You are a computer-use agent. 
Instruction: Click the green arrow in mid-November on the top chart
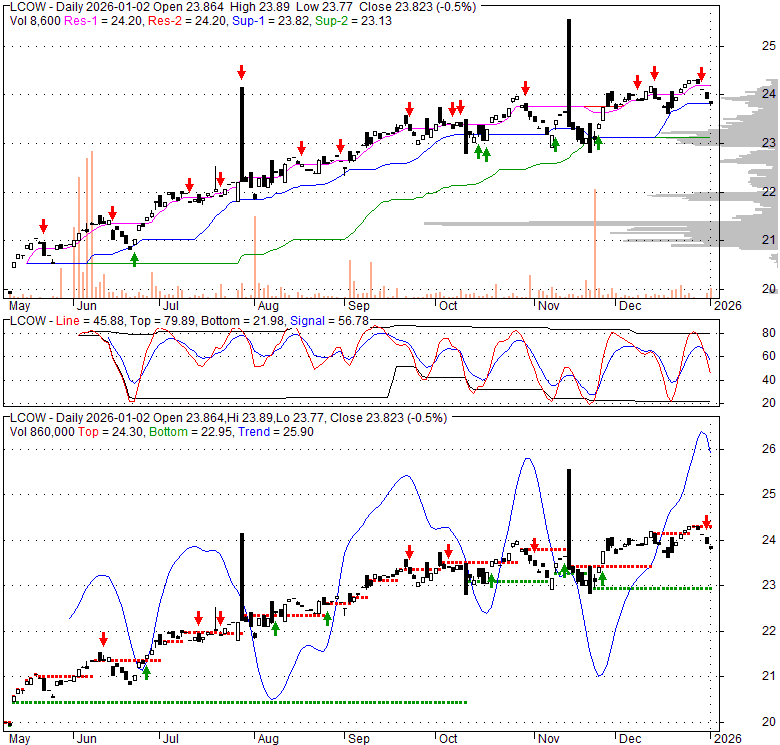597,142
